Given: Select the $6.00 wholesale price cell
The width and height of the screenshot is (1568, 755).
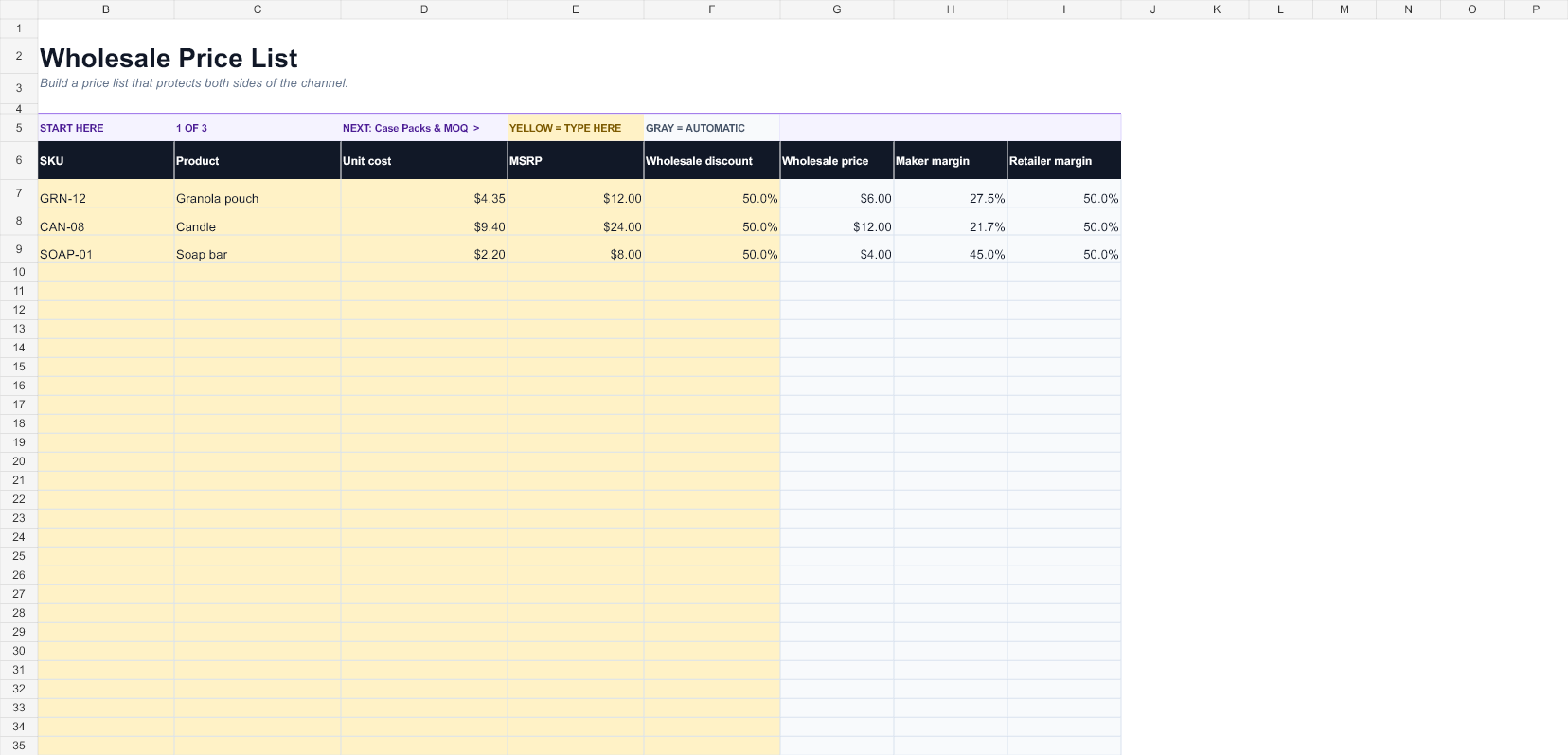Looking at the screenshot, I should click(837, 193).
